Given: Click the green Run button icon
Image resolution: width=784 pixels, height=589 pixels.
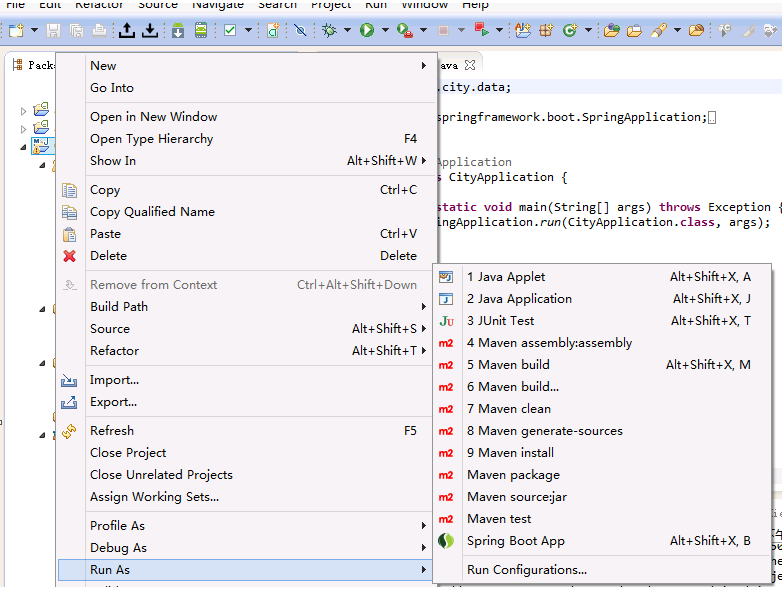Looking at the screenshot, I should [x=367, y=30].
